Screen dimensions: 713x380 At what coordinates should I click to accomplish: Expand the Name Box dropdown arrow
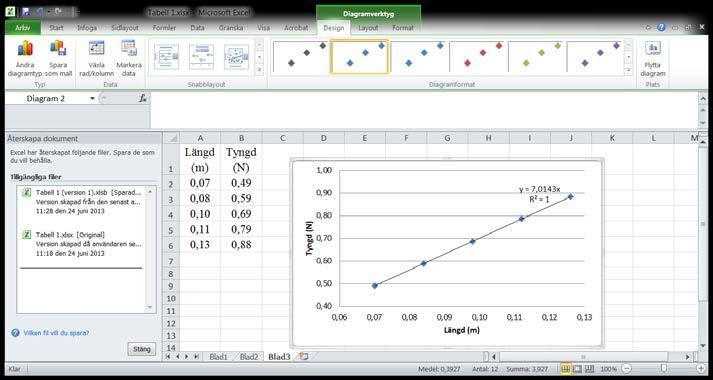point(92,99)
